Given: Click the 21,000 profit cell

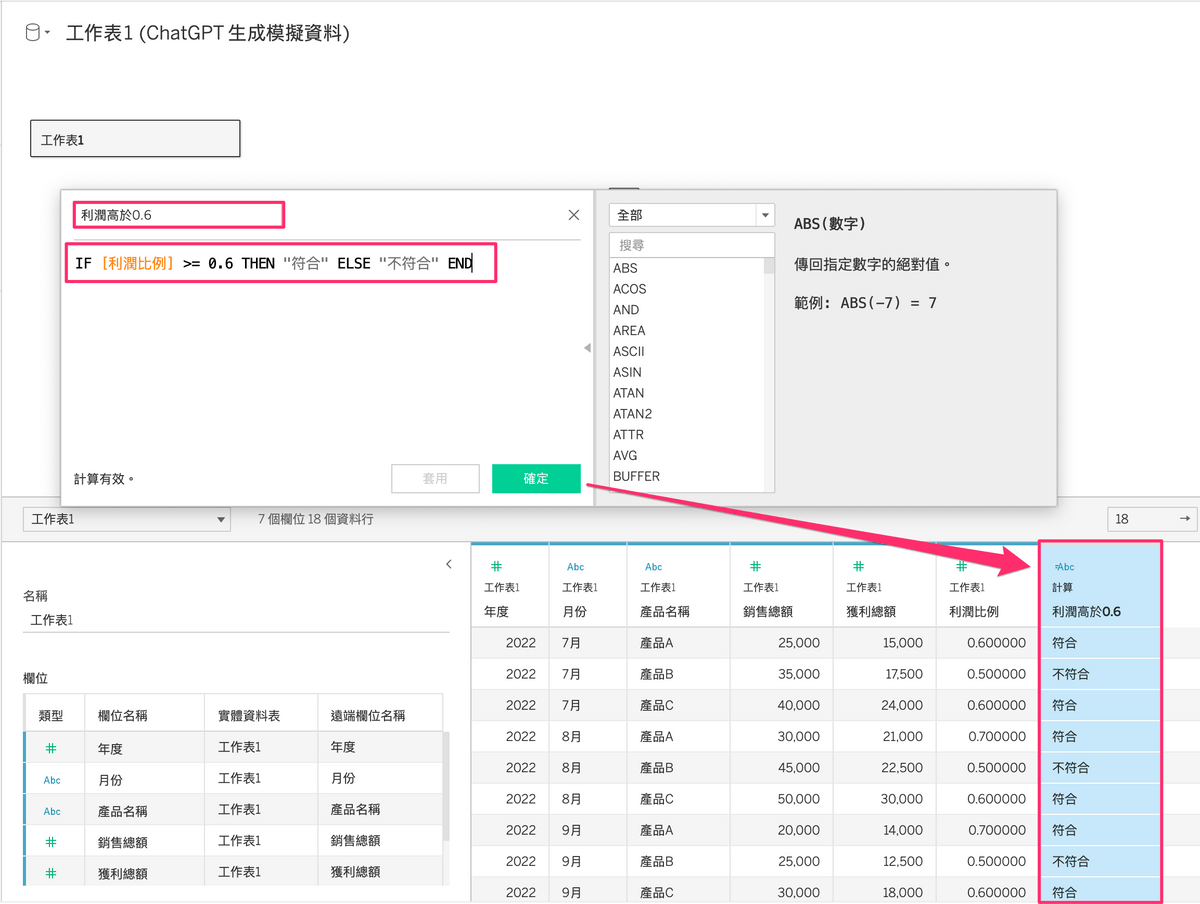Looking at the screenshot, I should tap(884, 736).
